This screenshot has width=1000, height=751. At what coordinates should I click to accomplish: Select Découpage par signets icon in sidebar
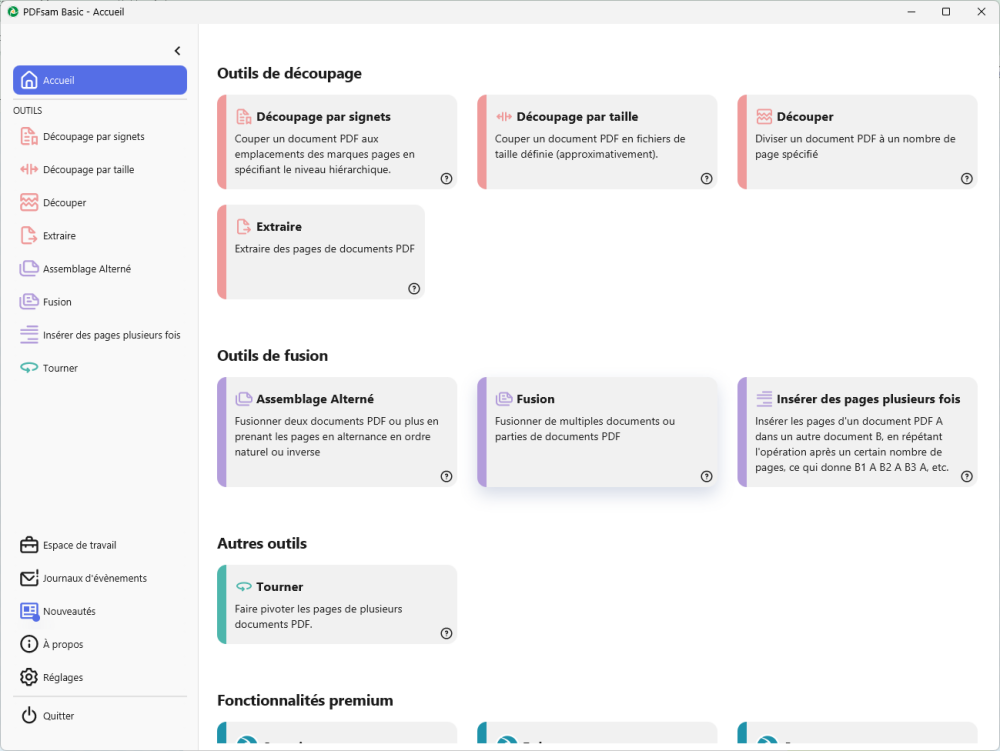tap(29, 136)
